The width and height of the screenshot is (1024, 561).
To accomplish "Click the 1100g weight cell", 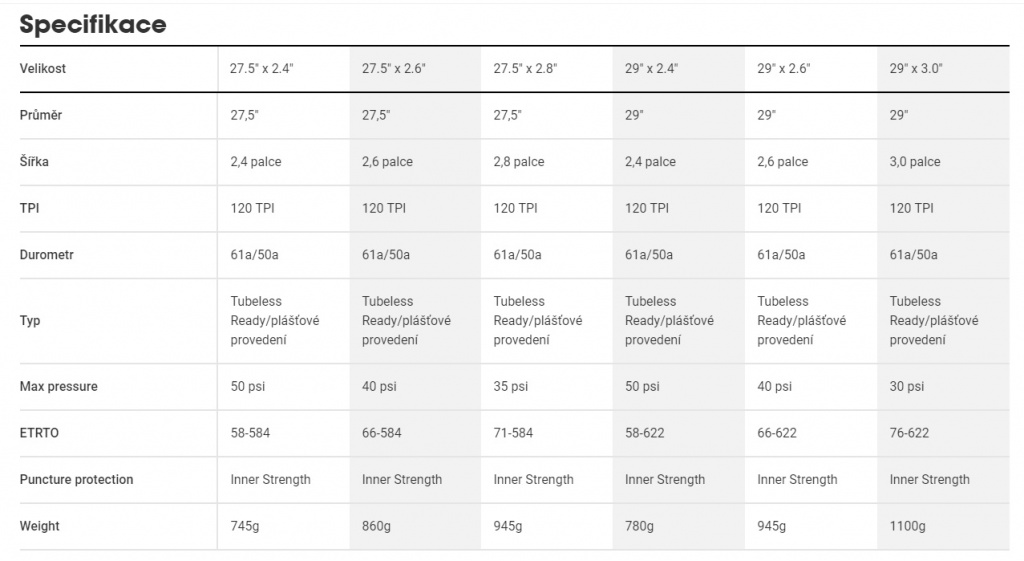I will 907,526.
